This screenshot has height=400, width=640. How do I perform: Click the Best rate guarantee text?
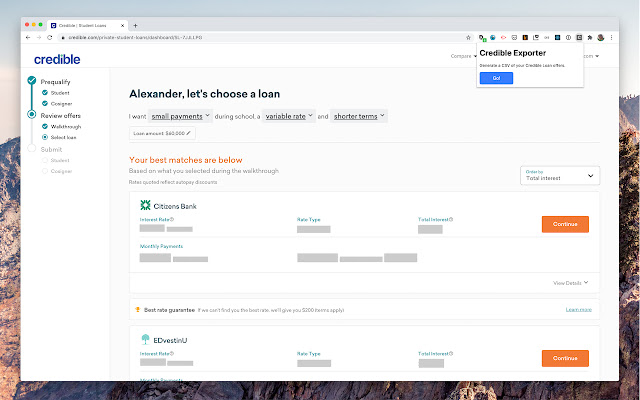169,310
